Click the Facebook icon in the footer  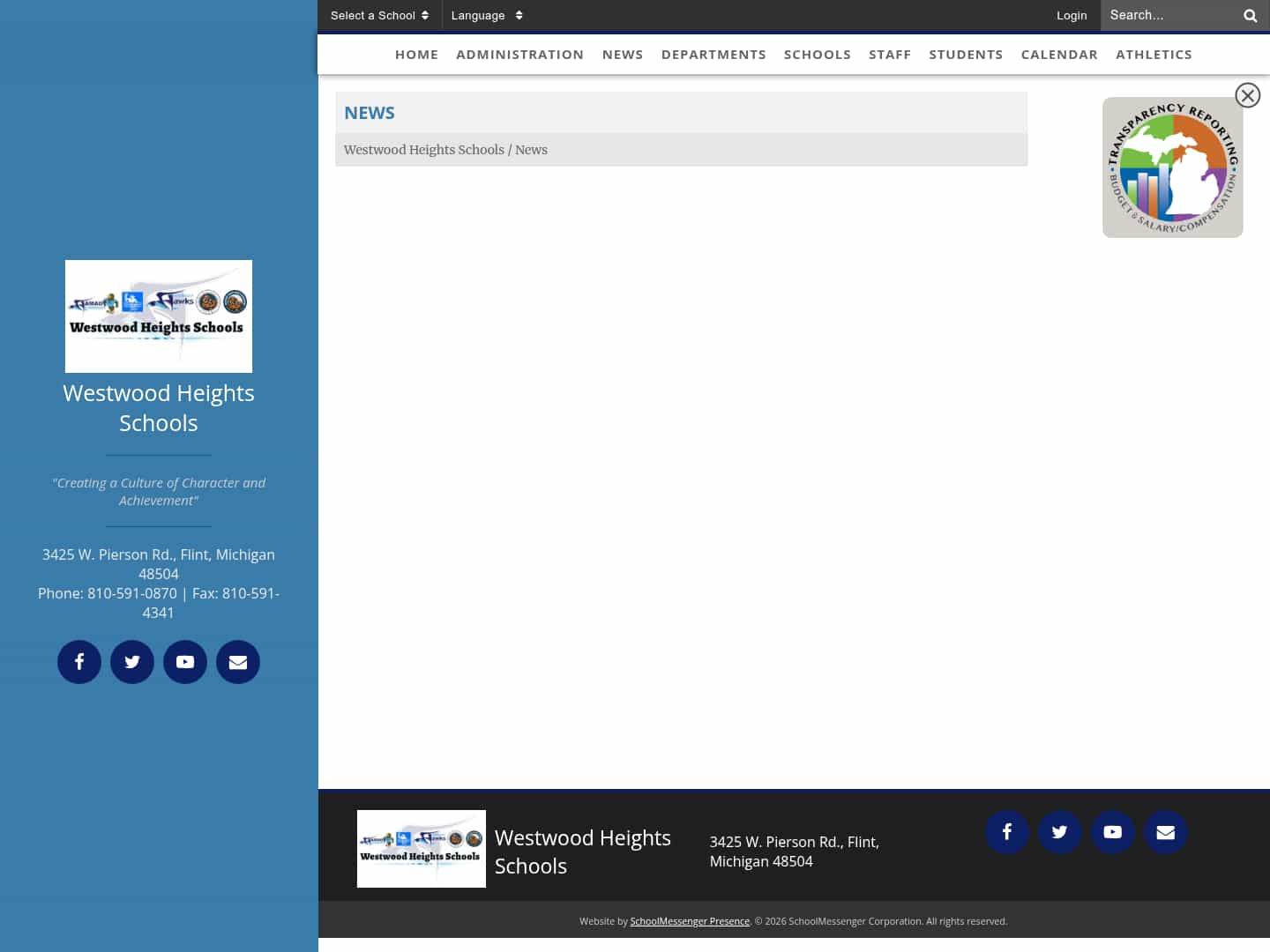(1007, 832)
